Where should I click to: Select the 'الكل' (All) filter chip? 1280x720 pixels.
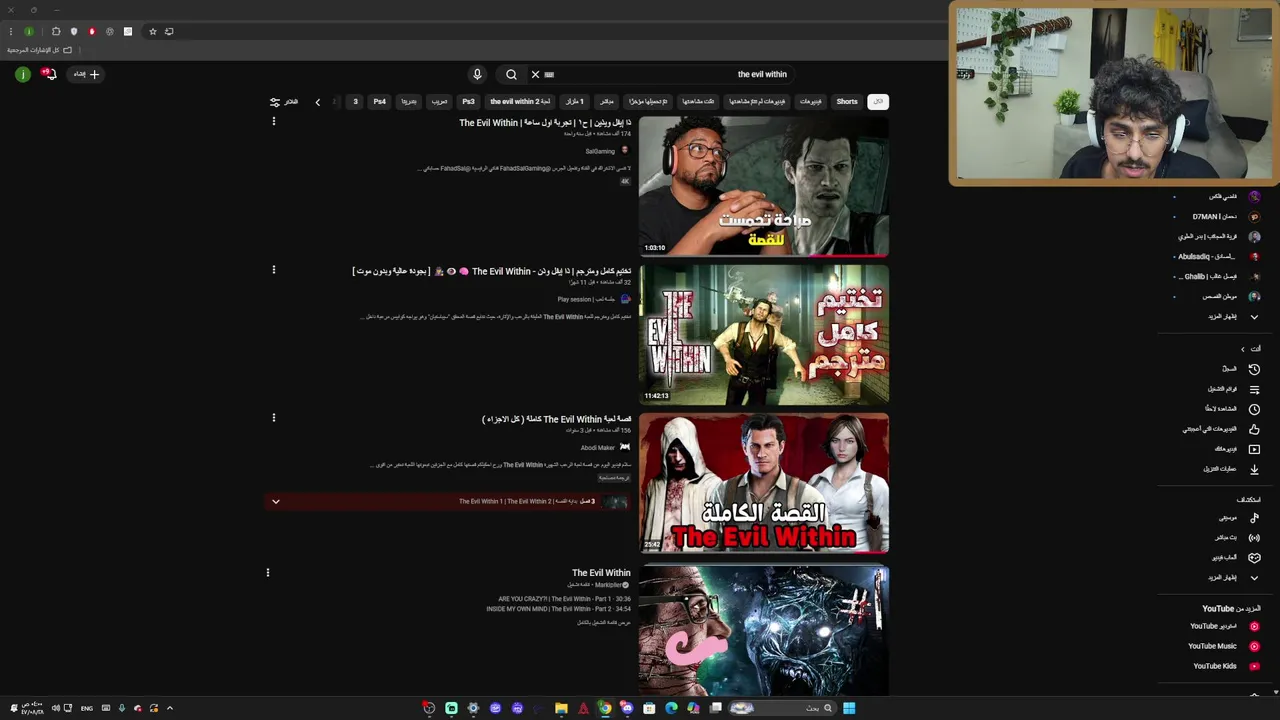[x=877, y=102]
